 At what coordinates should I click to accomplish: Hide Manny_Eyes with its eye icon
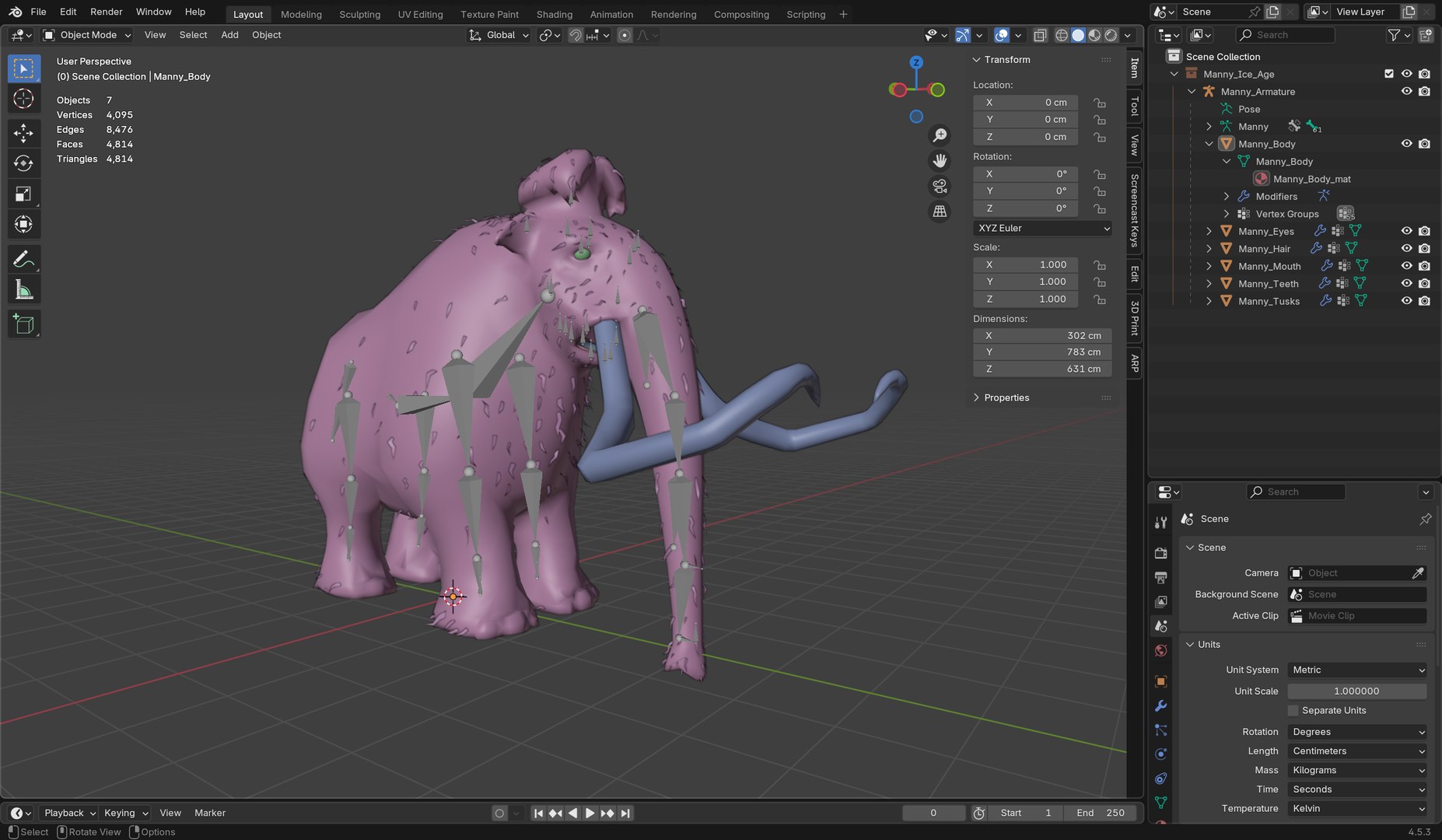click(1406, 231)
